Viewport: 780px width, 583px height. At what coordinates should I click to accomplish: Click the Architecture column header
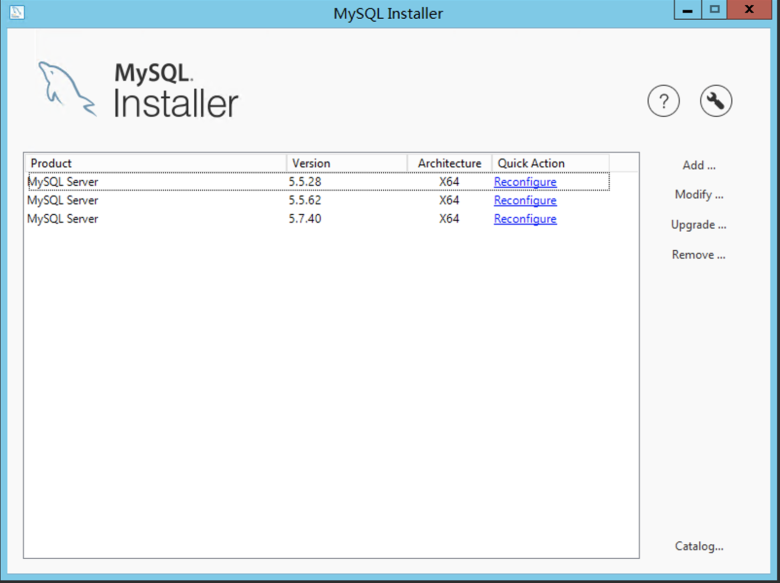click(449, 163)
